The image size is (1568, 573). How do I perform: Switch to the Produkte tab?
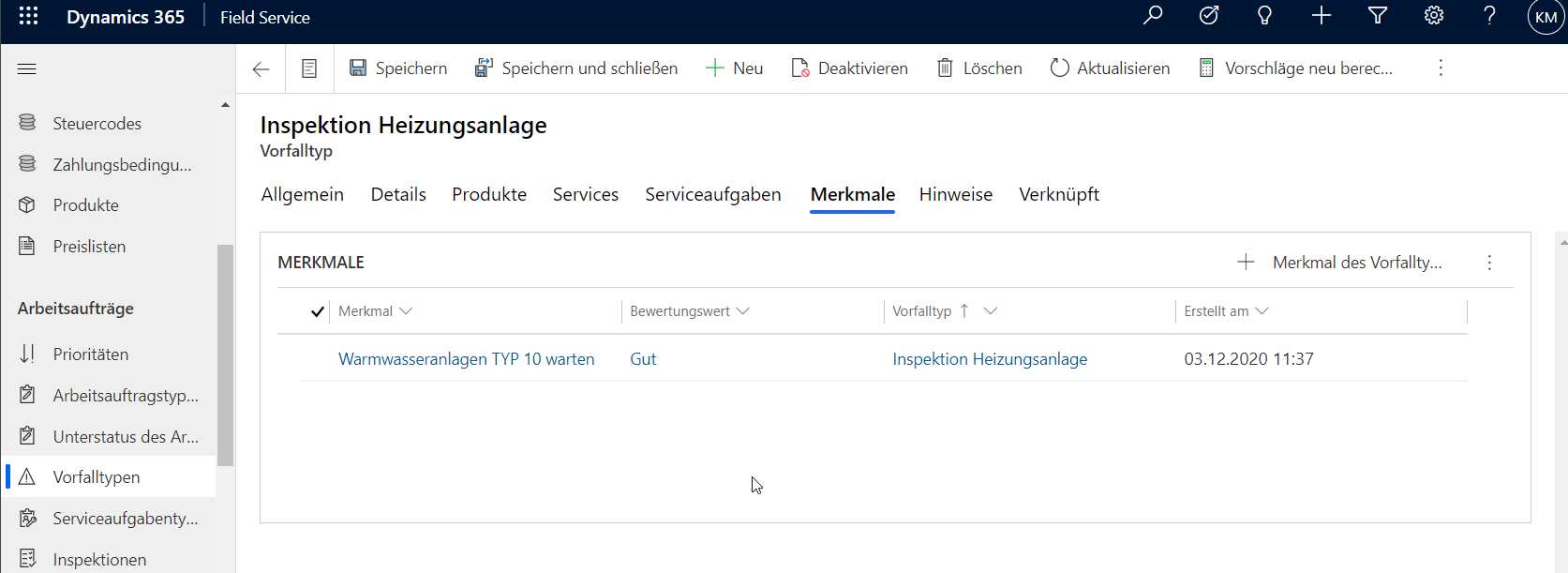489,194
